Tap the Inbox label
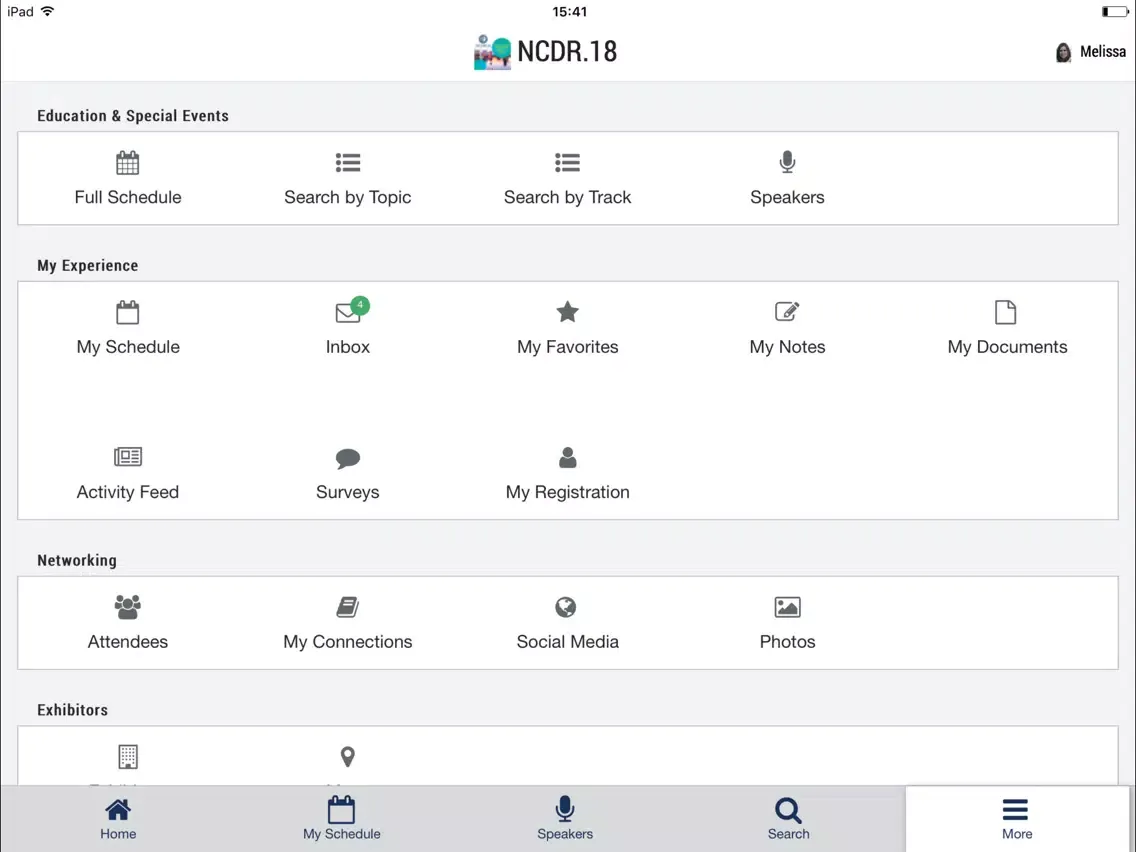 pyautogui.click(x=348, y=347)
